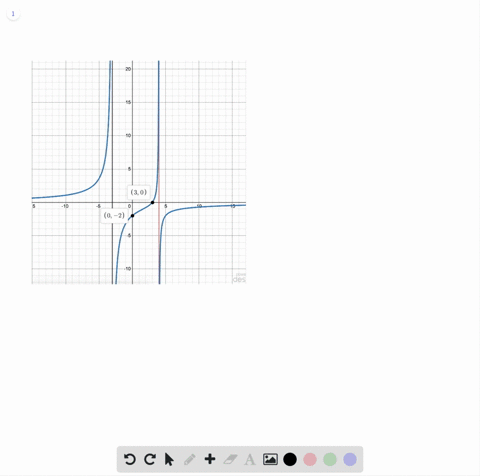The width and height of the screenshot is (480, 476).
Task: Click the undo arrow icon
Action: pos(130,459)
